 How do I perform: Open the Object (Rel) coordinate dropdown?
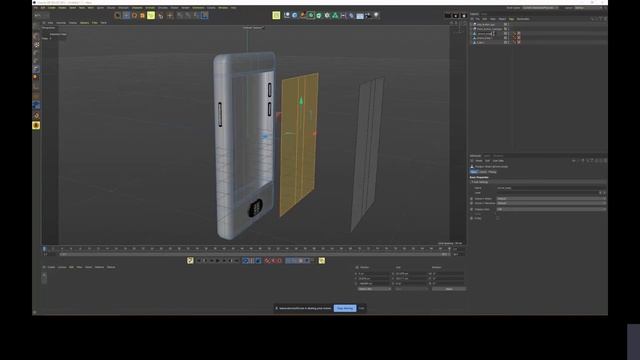374,289
